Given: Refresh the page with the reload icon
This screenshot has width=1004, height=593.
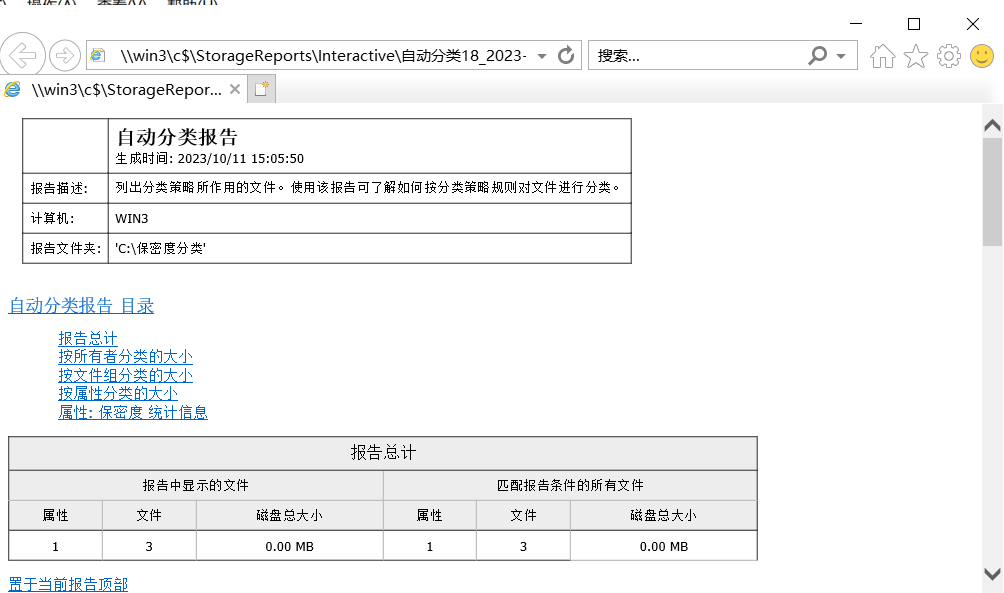Looking at the screenshot, I should pos(566,56).
